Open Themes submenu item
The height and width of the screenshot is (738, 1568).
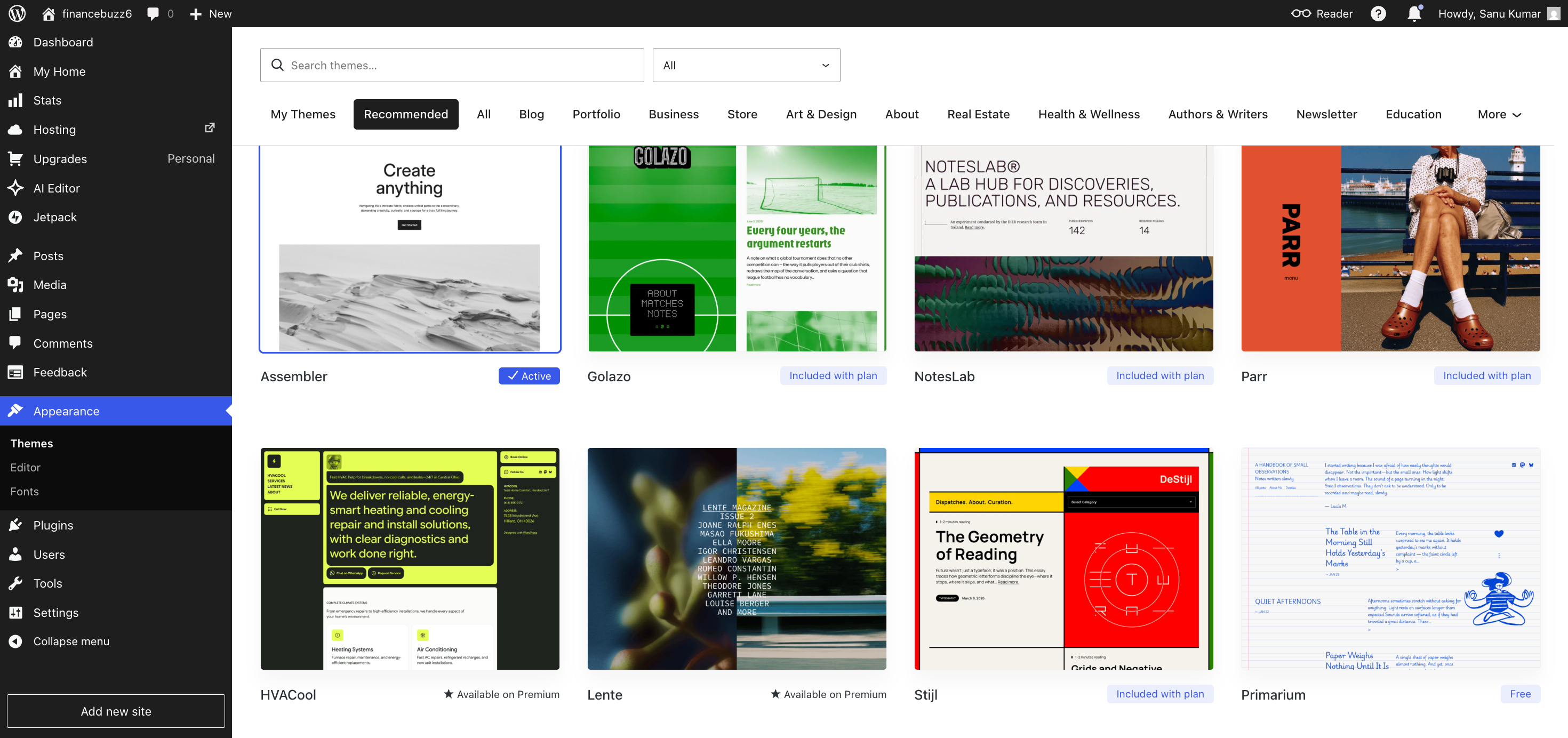coord(31,444)
